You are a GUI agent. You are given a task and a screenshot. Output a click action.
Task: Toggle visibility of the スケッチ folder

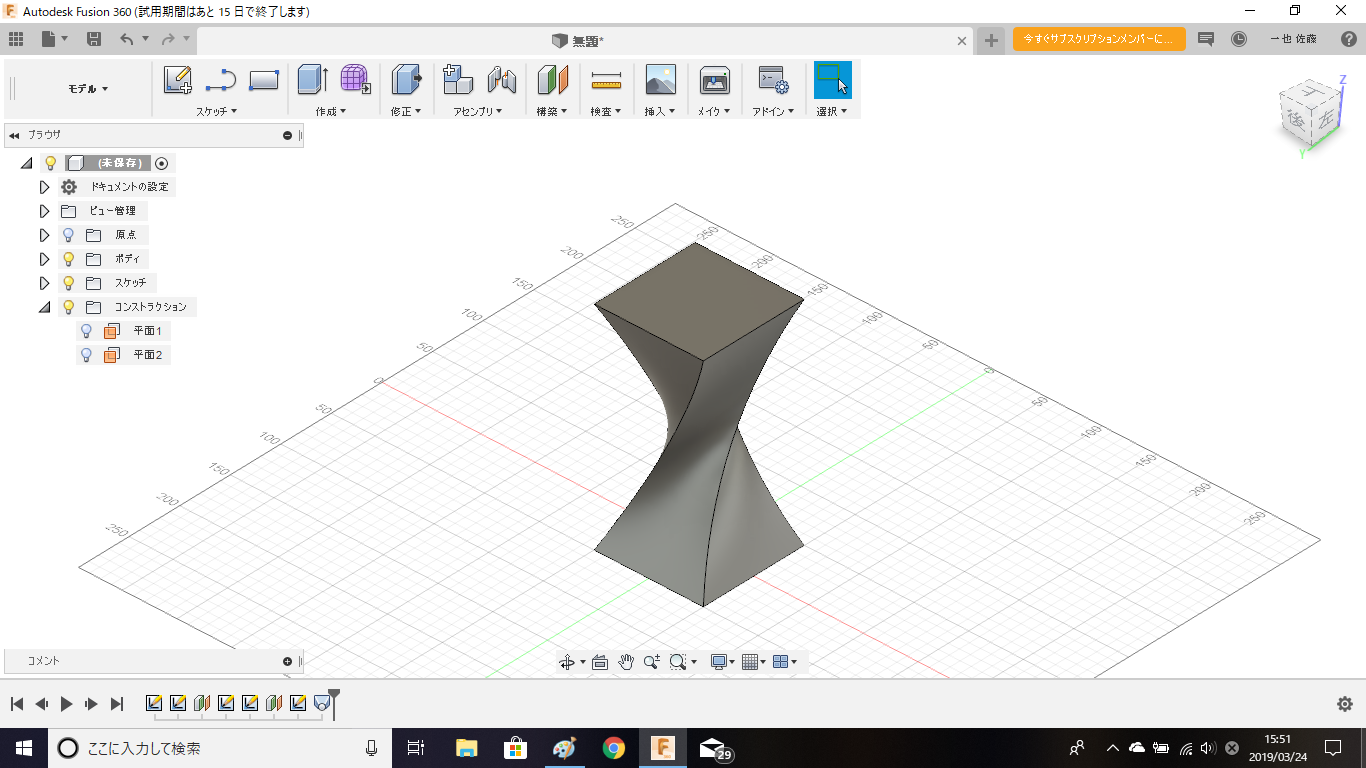(68, 283)
